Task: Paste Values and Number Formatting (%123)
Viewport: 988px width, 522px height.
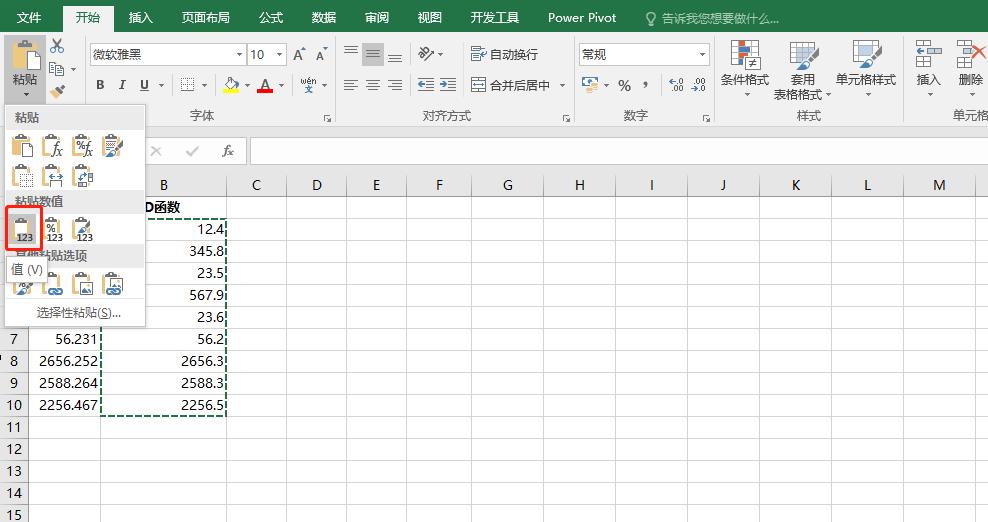Action: tap(53, 229)
